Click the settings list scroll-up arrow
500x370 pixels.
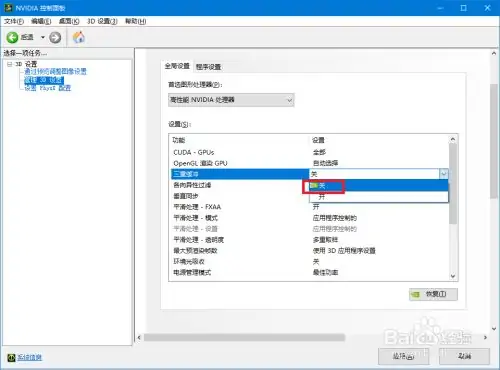pos(453,139)
